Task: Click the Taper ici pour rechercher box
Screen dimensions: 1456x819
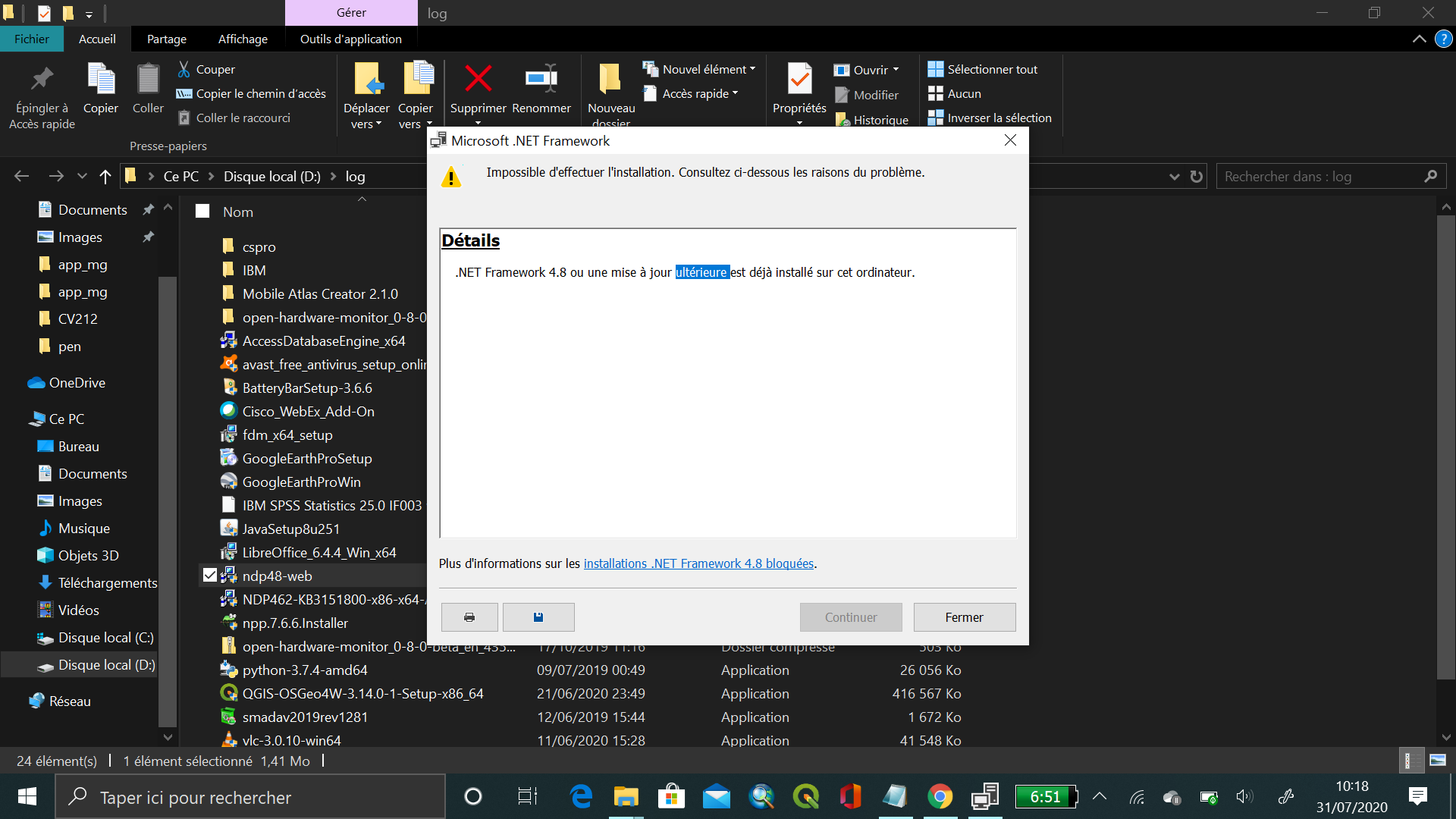Action: pos(250,797)
